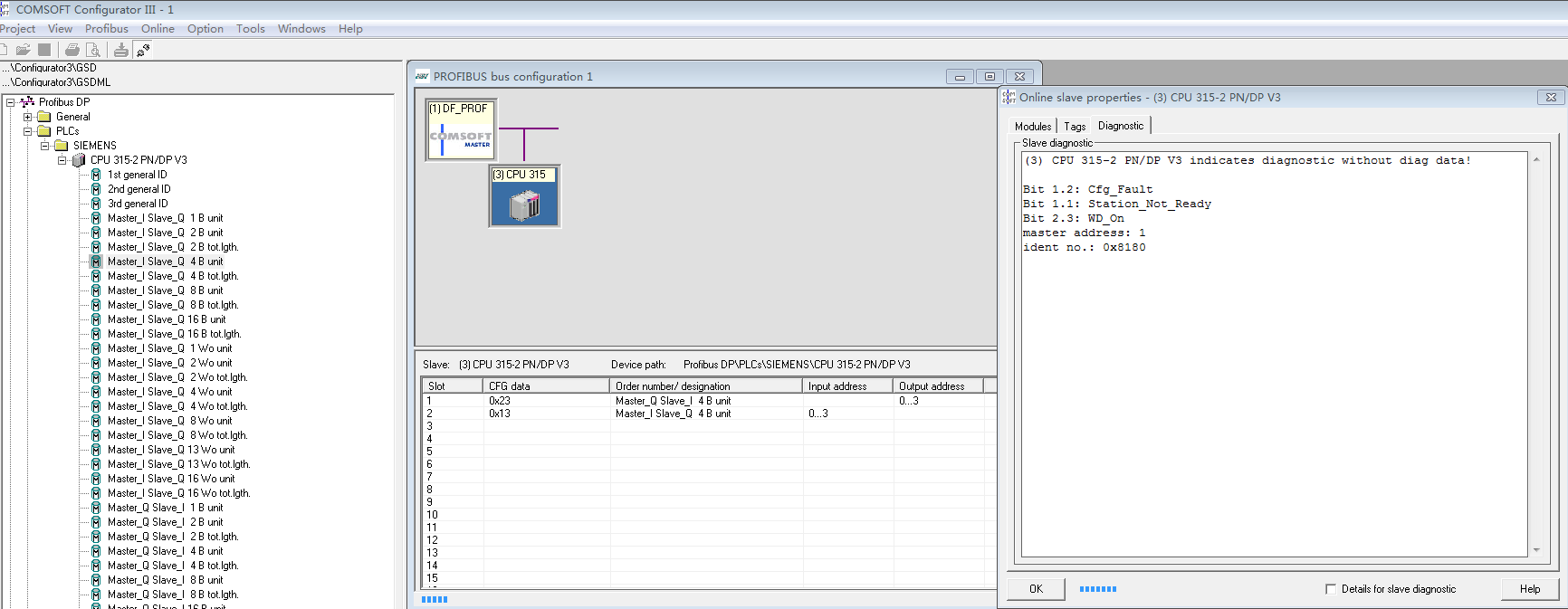Click module icon for Master_I Slave_Q 1 Wo unit

[96, 348]
